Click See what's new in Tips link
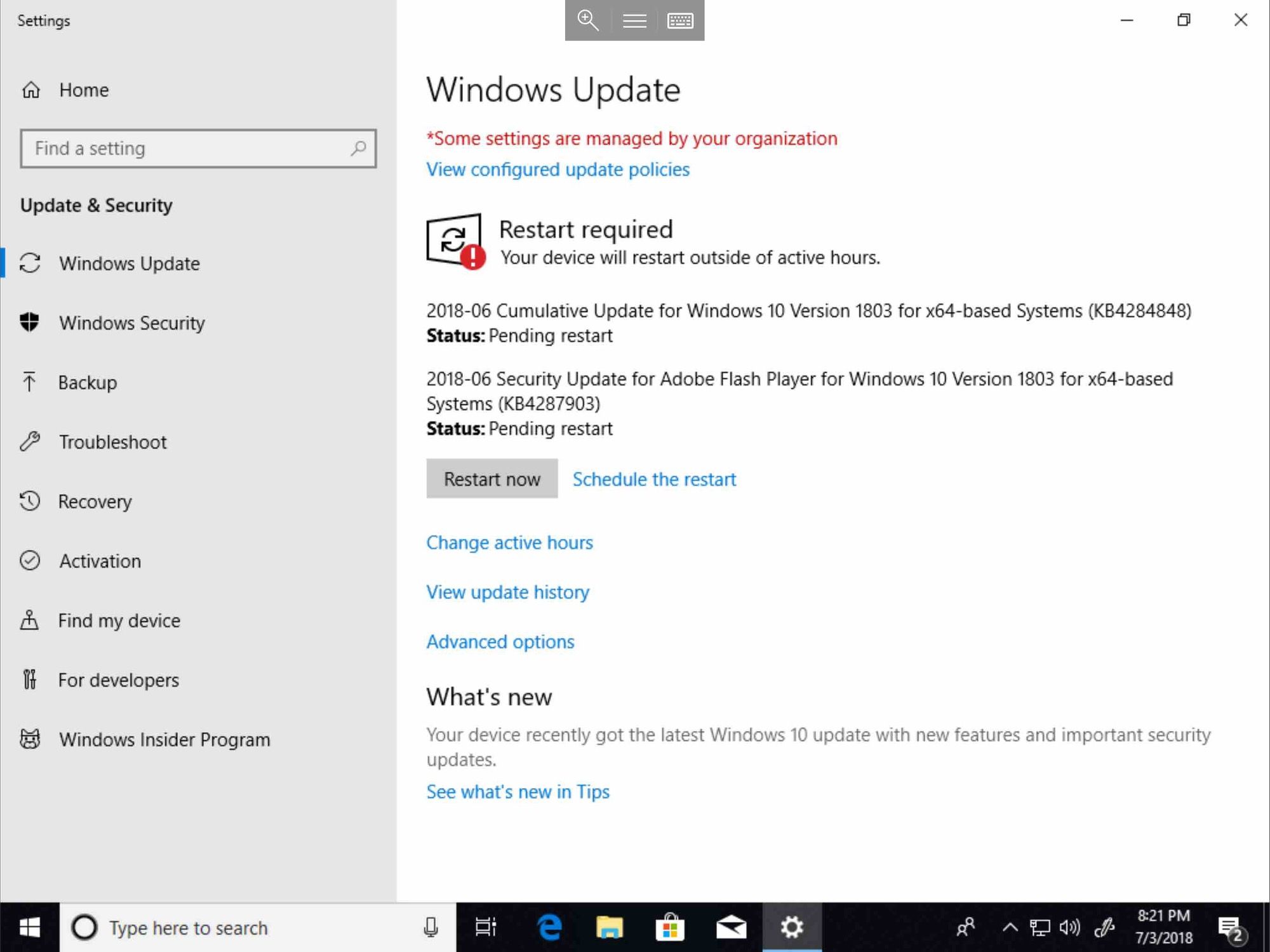Screen dimensions: 1270x952 click(x=518, y=792)
